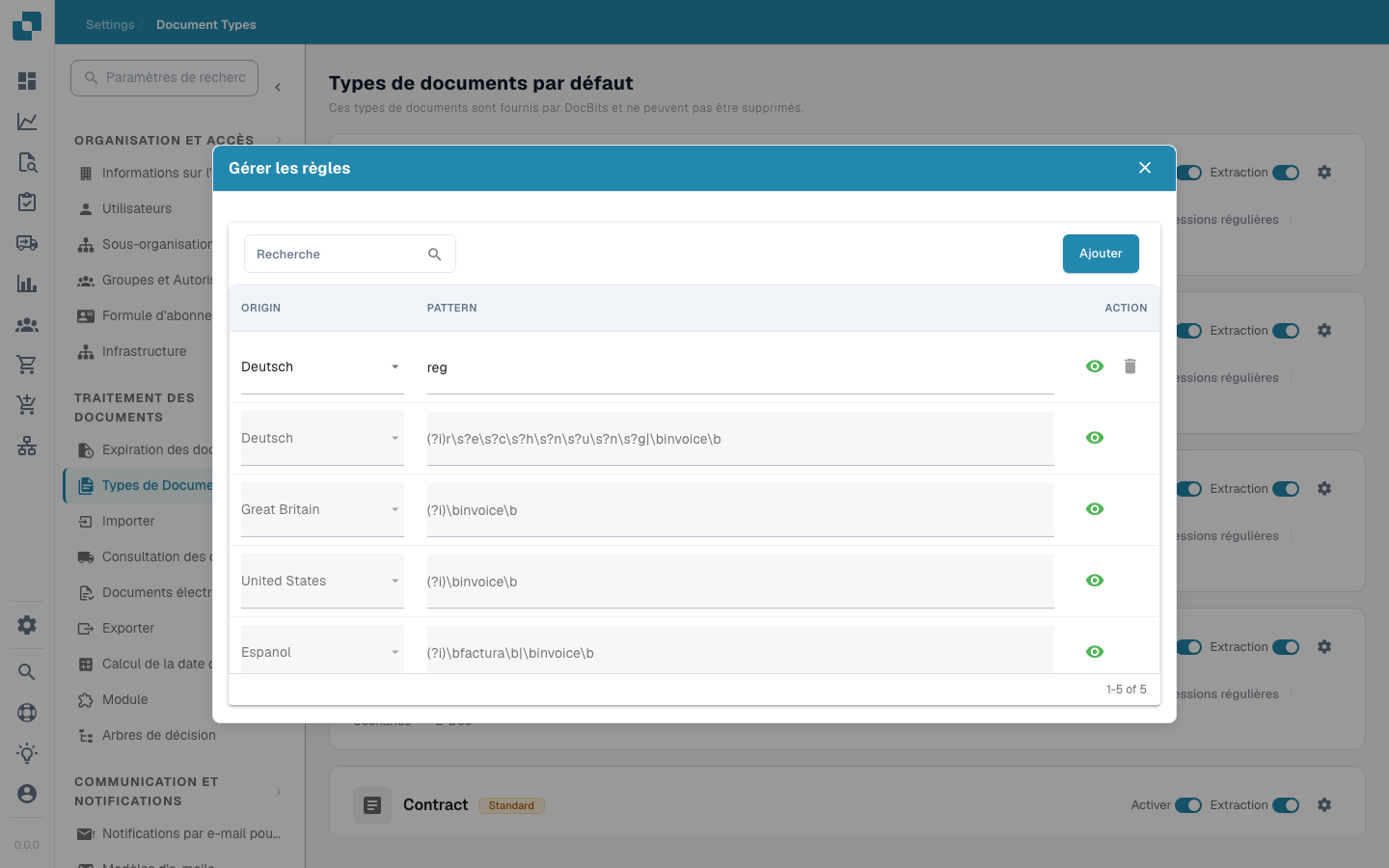Screen dimensions: 1389x868
Task: Toggle visibility of the Espanol rule
Action: [1095, 652]
